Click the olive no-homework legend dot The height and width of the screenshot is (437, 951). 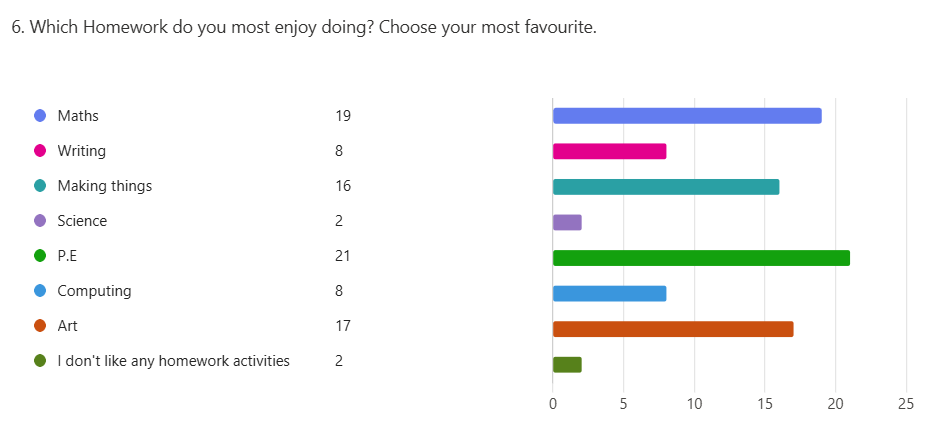click(x=40, y=361)
